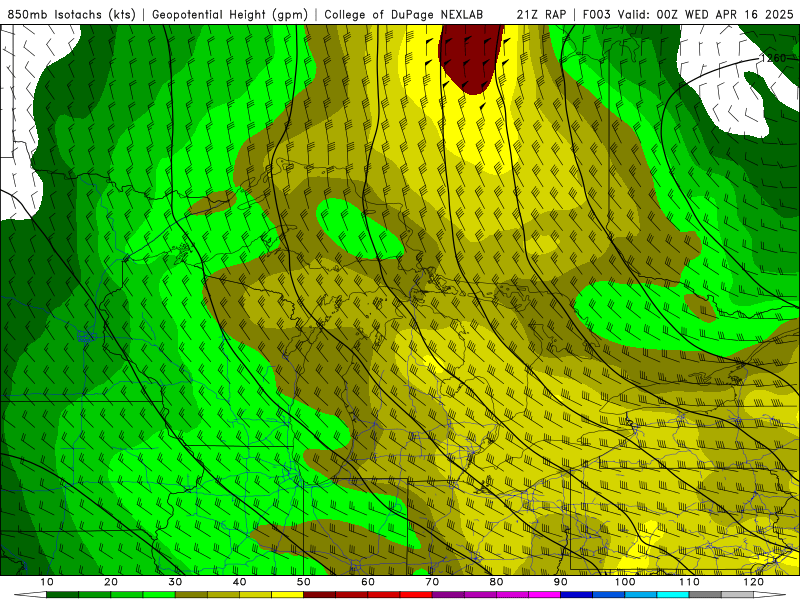
Task: Click the colorbar label '90'
Action: click(x=561, y=582)
